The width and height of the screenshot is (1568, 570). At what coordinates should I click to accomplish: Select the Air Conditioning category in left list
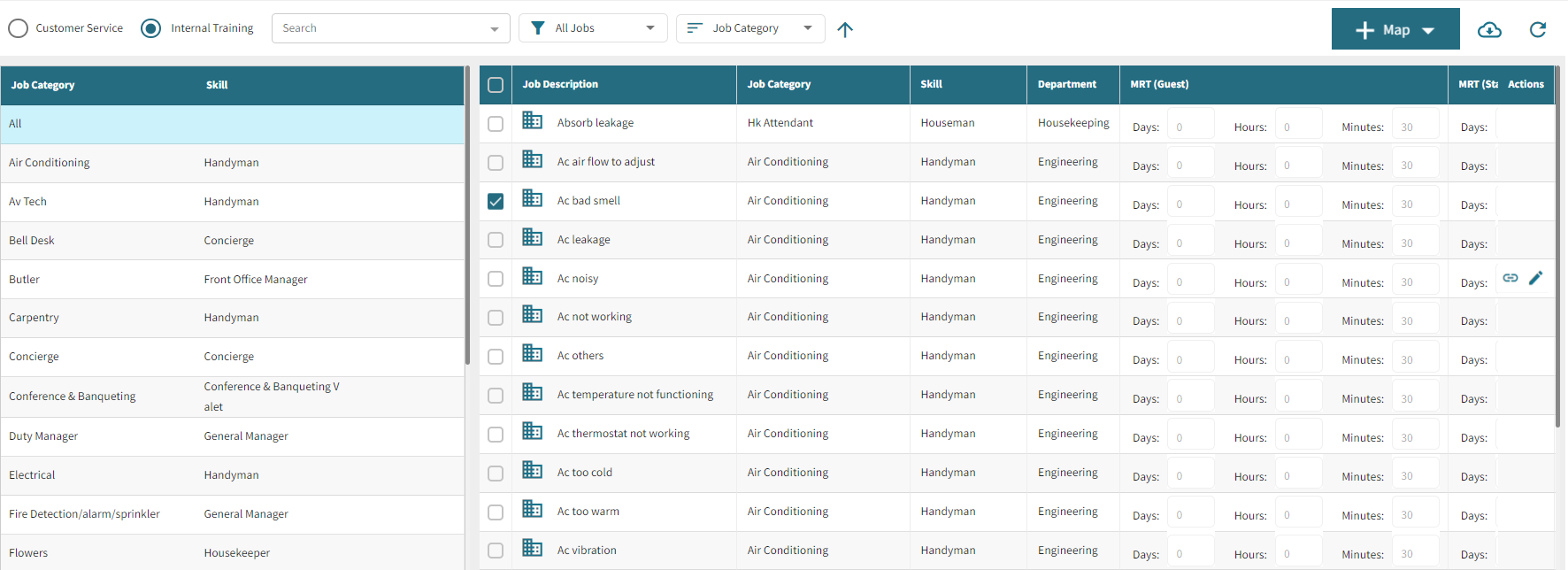coord(50,163)
